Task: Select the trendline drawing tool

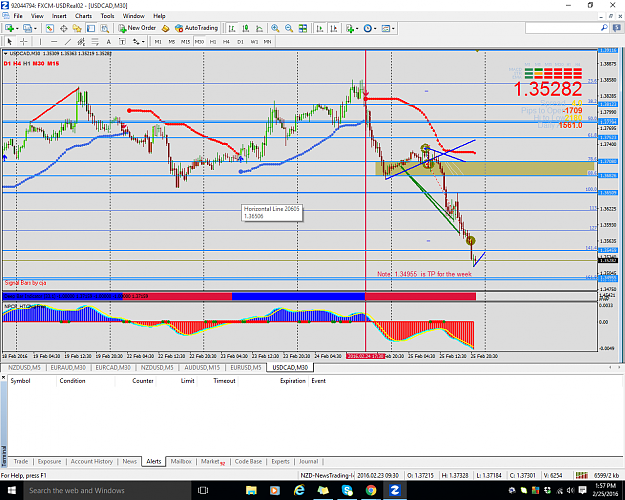Action: (x=68, y=41)
